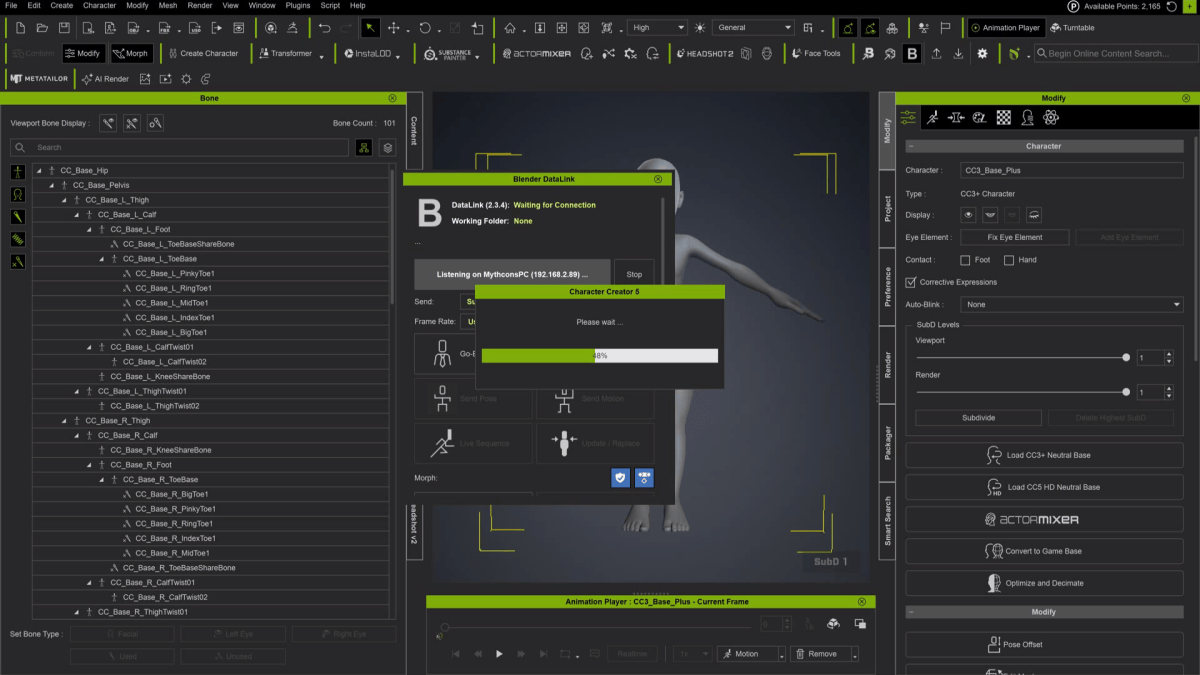Viewport: 1200px width, 675px height.
Task: Open the High quality dropdown
Action: (657, 28)
